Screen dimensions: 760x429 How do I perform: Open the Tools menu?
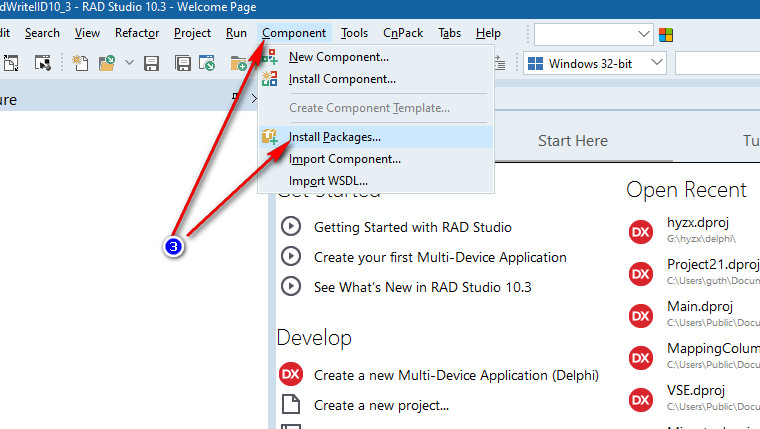(x=354, y=33)
